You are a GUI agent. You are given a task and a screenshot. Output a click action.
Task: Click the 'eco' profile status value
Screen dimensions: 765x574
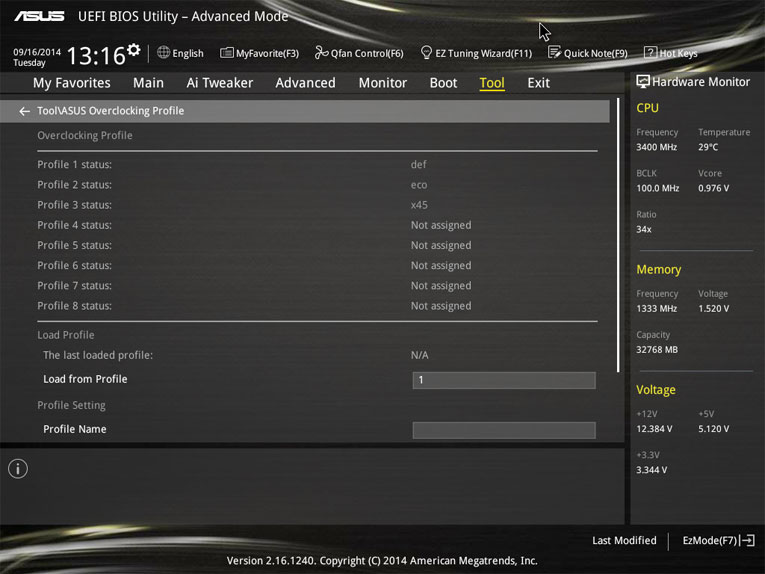[x=419, y=185]
